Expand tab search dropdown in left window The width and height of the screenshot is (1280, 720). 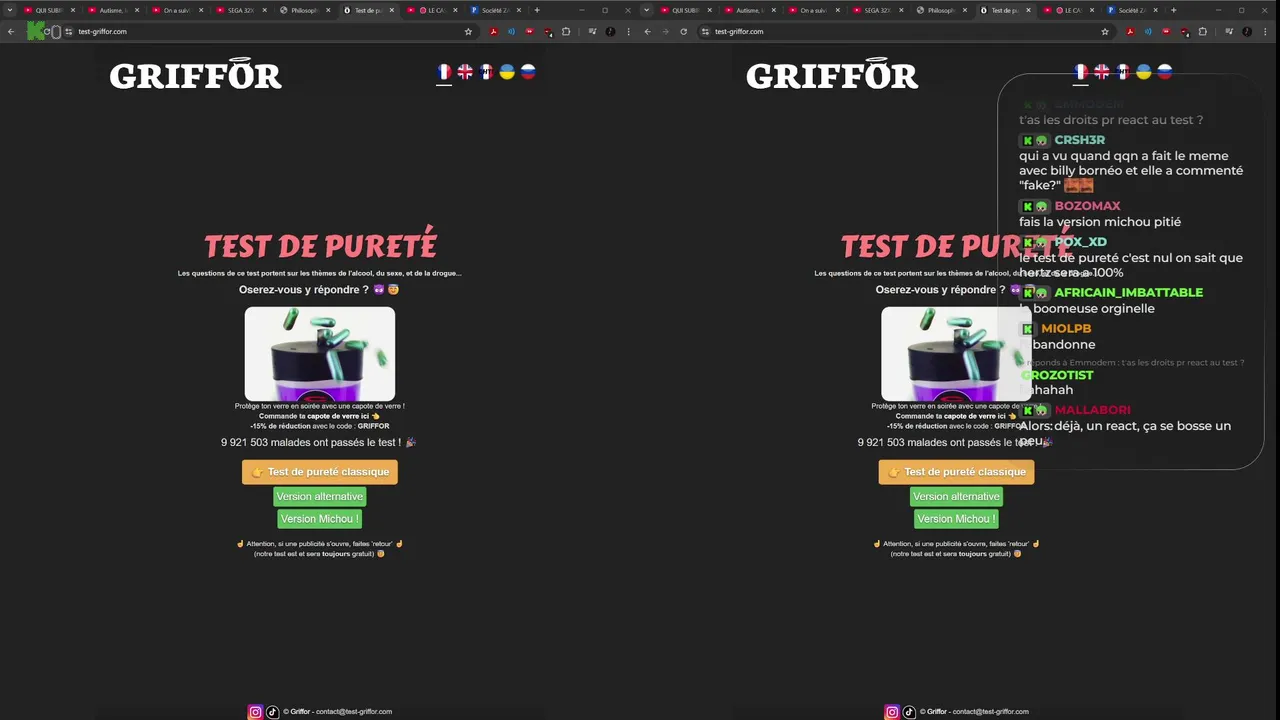click(x=10, y=10)
